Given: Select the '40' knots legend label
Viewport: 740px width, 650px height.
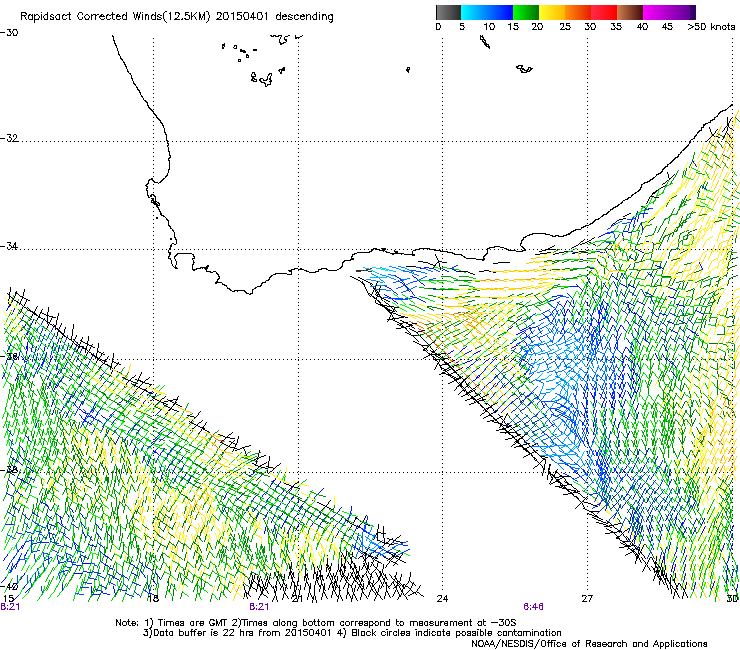Looking at the screenshot, I should [642, 27].
